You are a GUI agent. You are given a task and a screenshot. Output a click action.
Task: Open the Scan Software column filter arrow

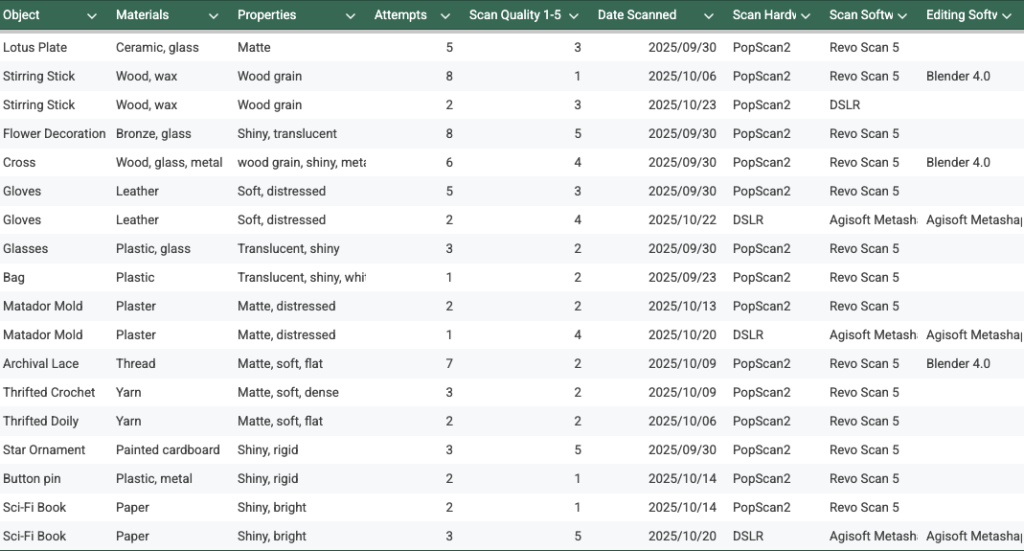(903, 16)
